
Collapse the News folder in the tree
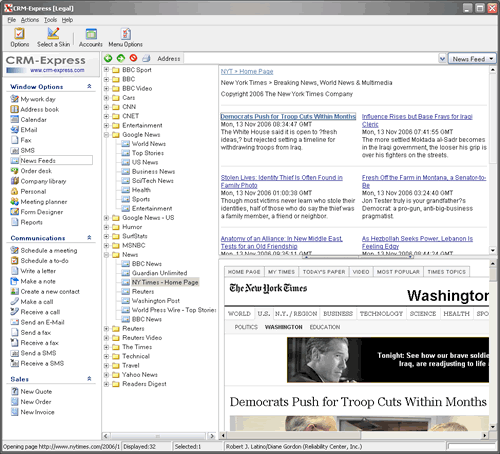(106, 255)
